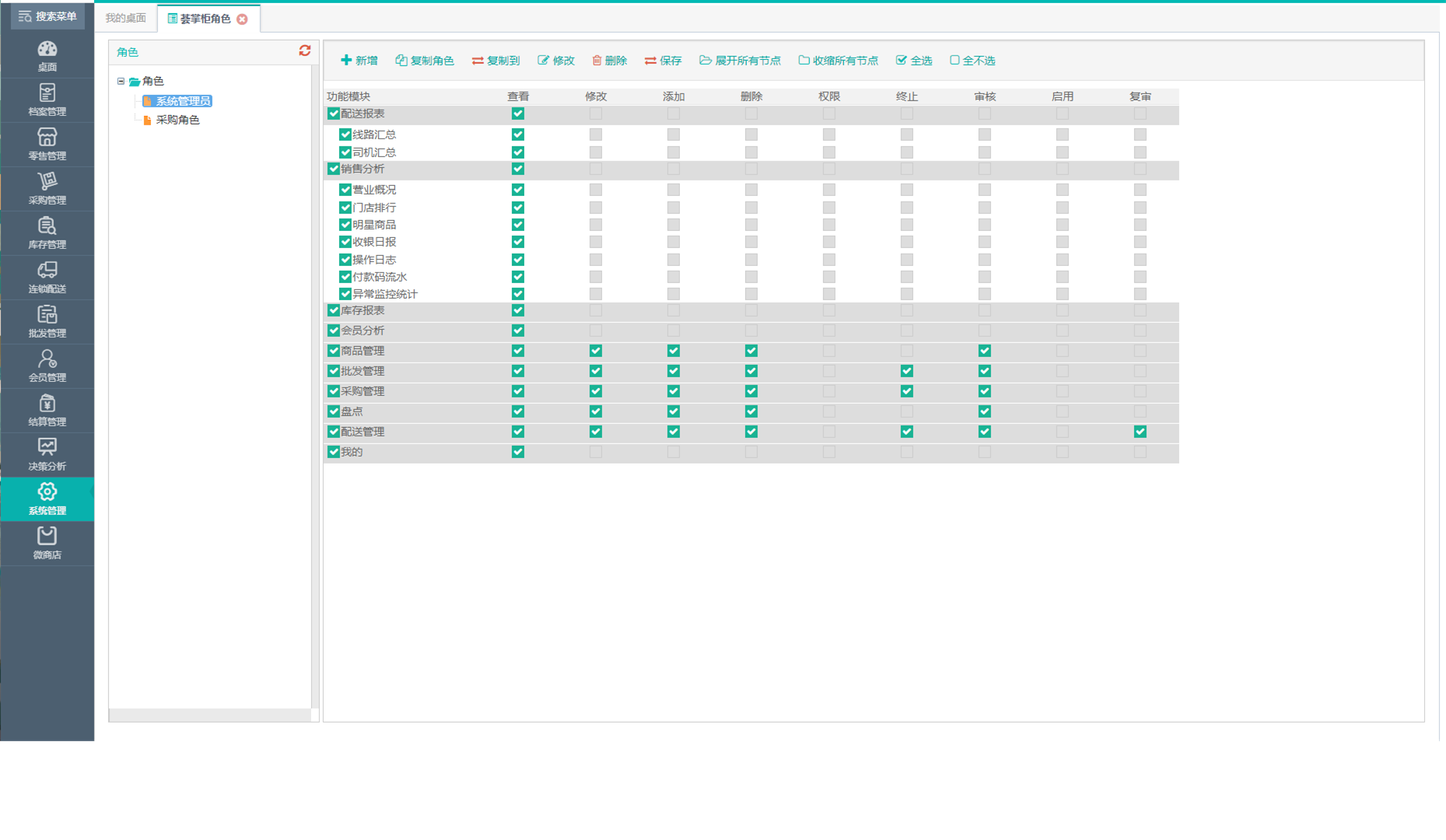Refresh the 角色 role tree
Screen dimensions: 1446x840
(x=305, y=51)
